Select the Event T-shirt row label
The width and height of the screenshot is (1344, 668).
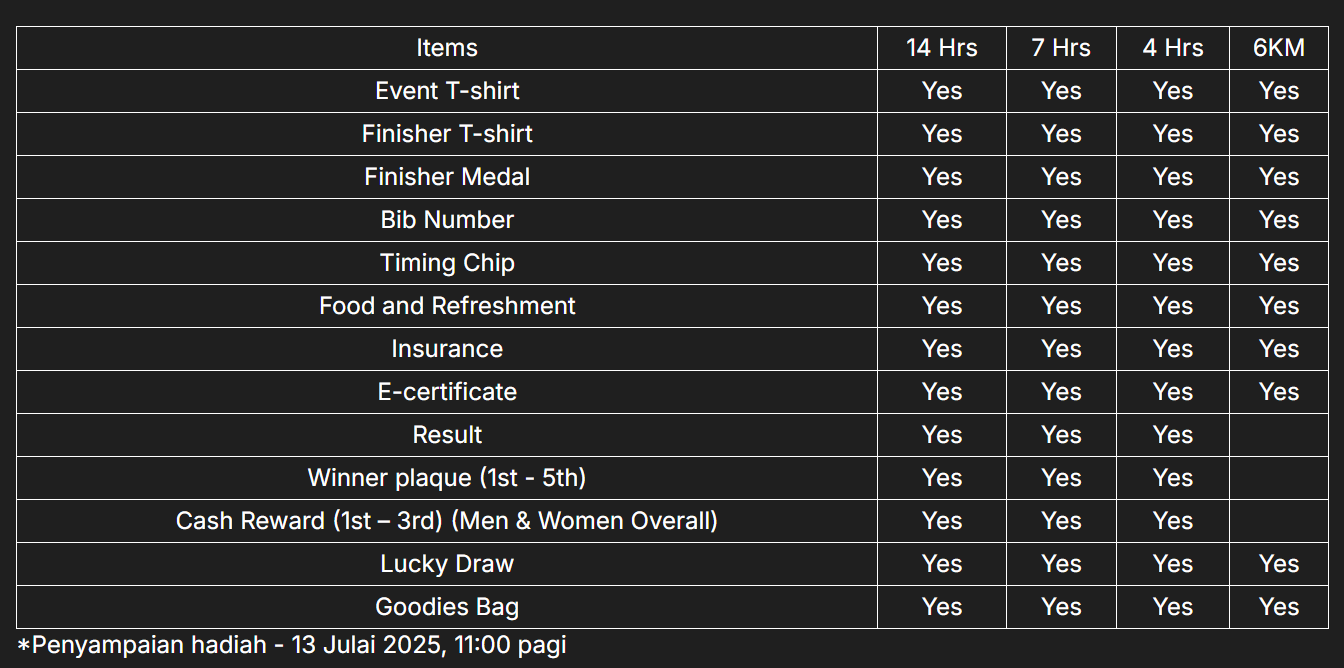click(x=447, y=91)
